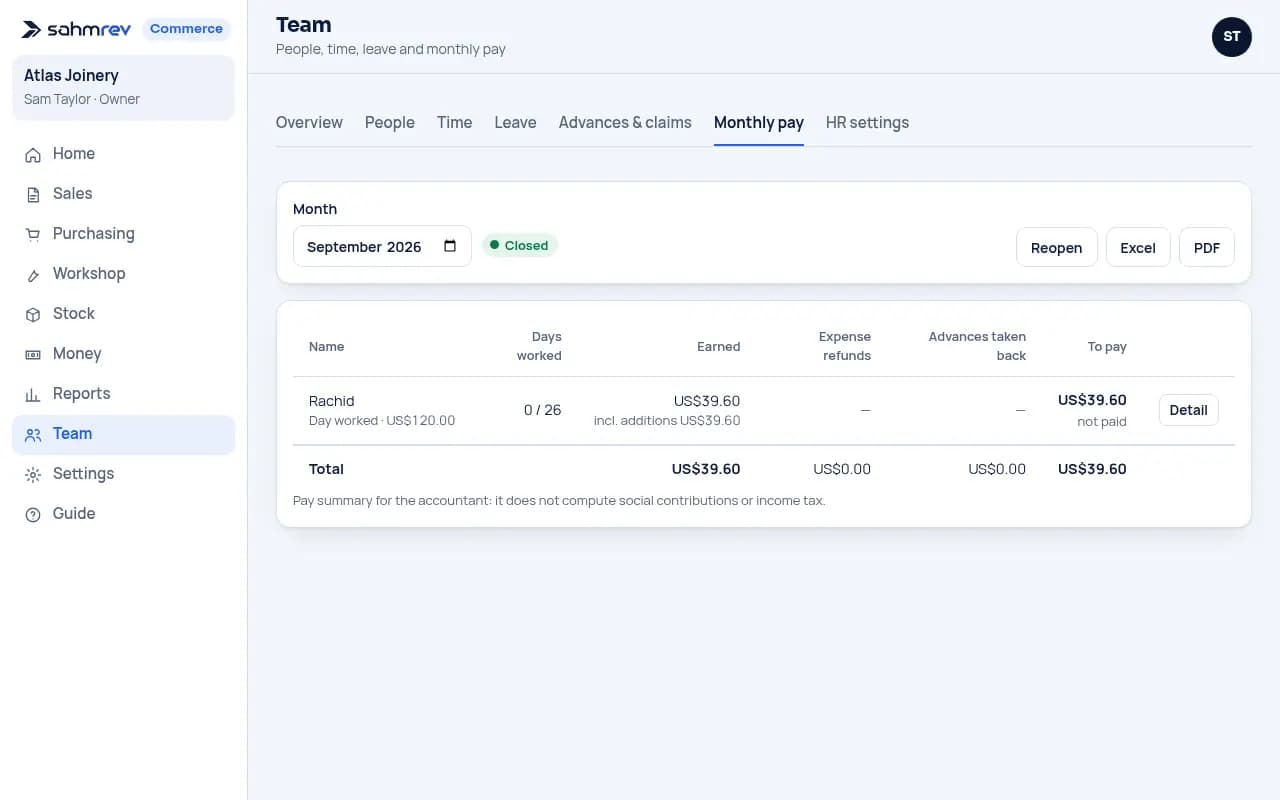The width and height of the screenshot is (1280, 800).
Task: Click the Team people icon
Action: pos(33,434)
